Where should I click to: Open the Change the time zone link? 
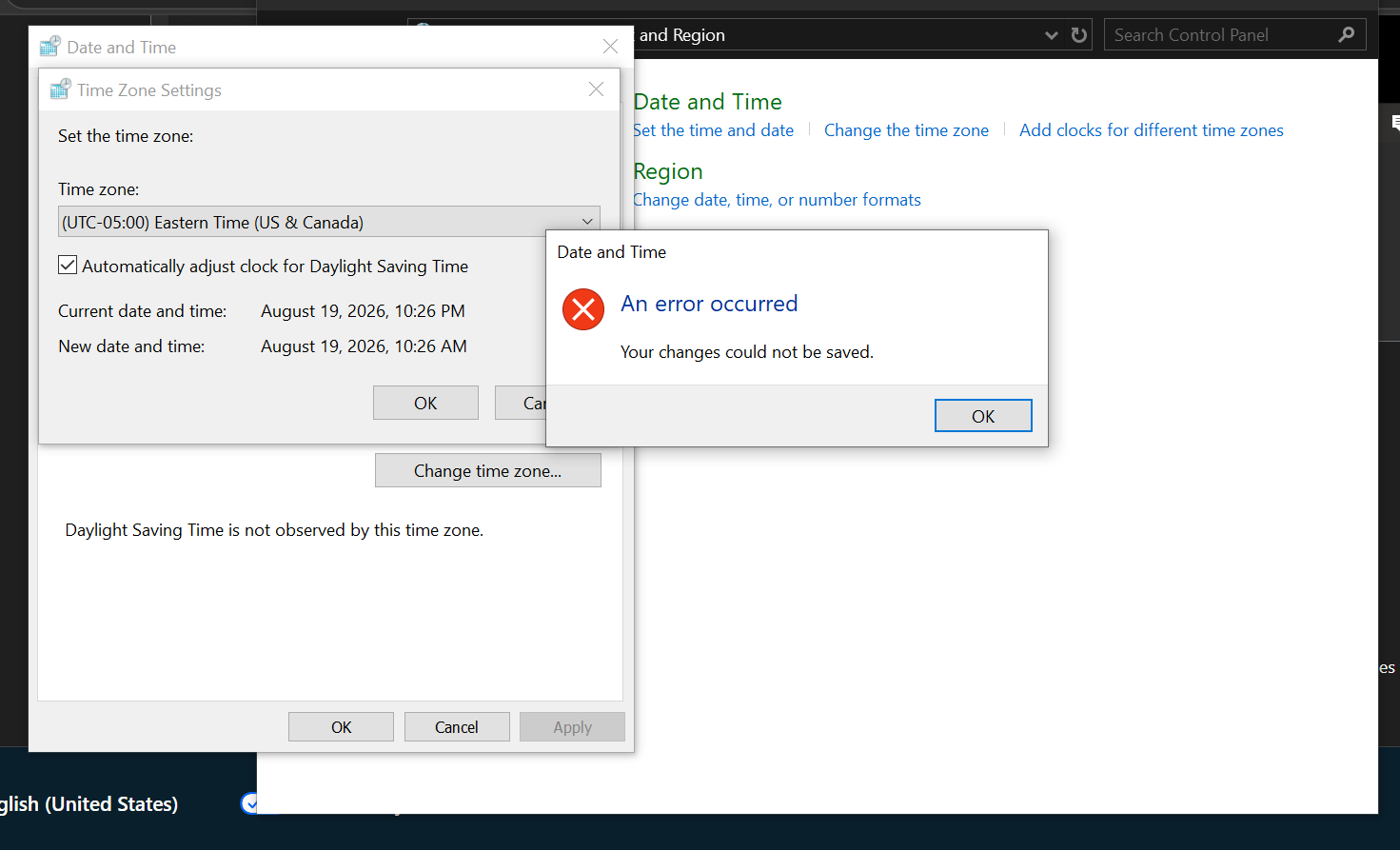pyautogui.click(x=906, y=130)
